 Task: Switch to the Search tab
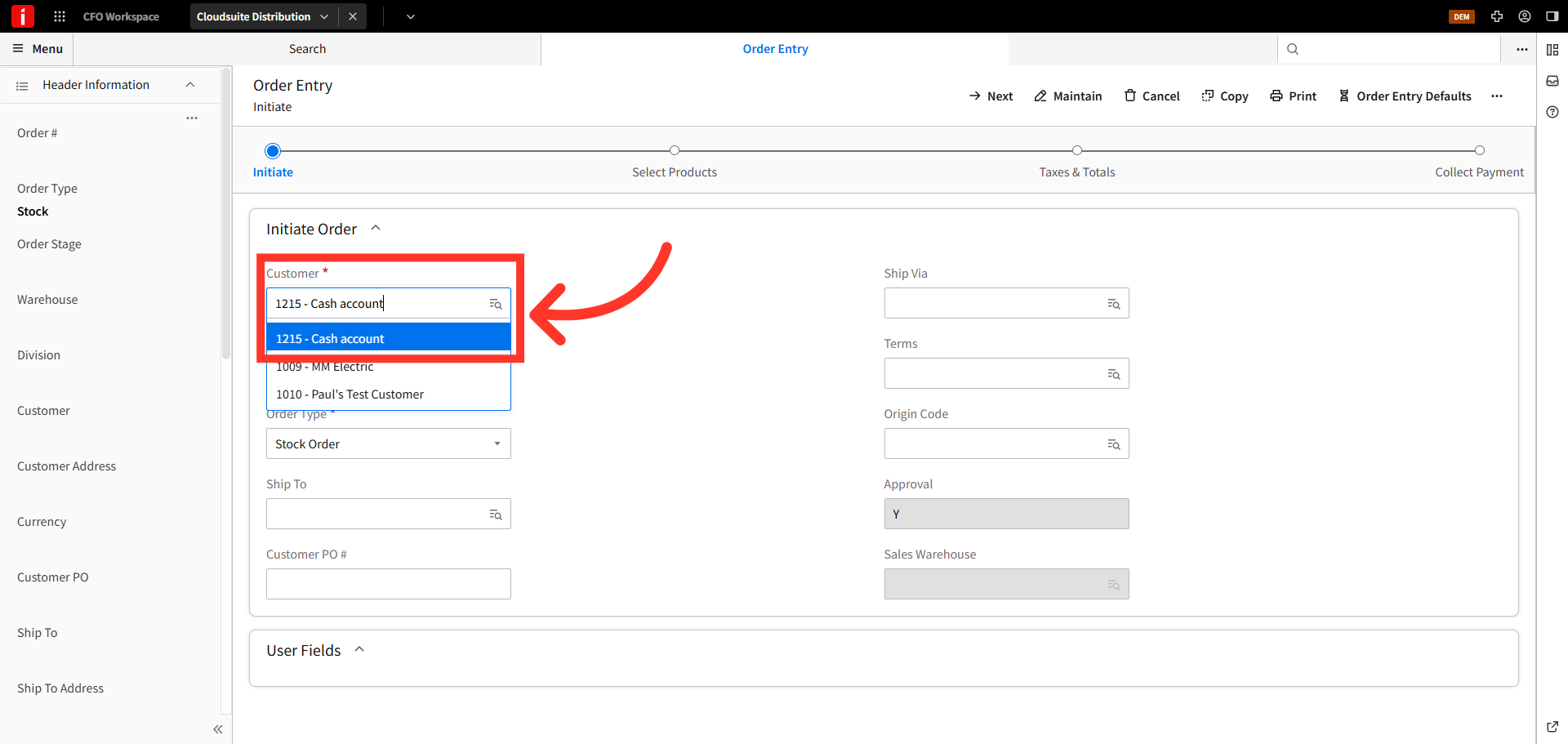307,49
